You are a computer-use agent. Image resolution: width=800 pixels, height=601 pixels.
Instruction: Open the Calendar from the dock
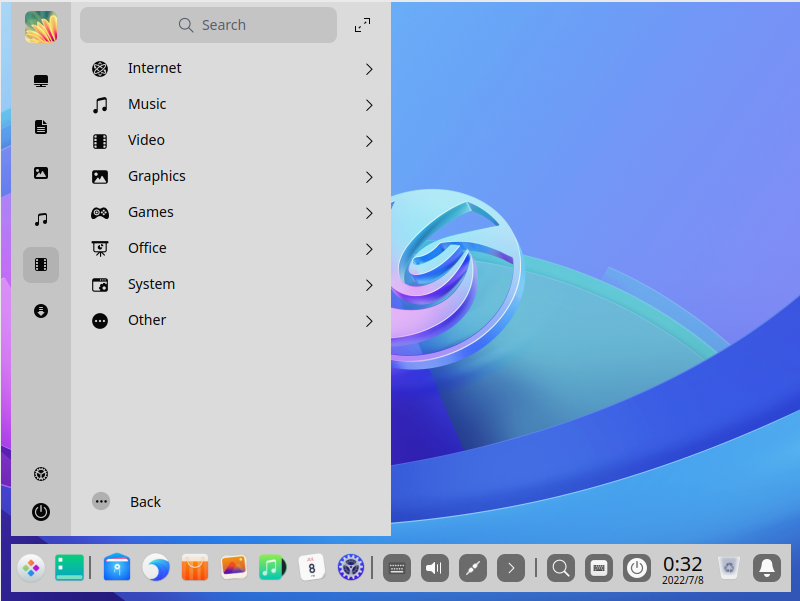click(x=311, y=567)
